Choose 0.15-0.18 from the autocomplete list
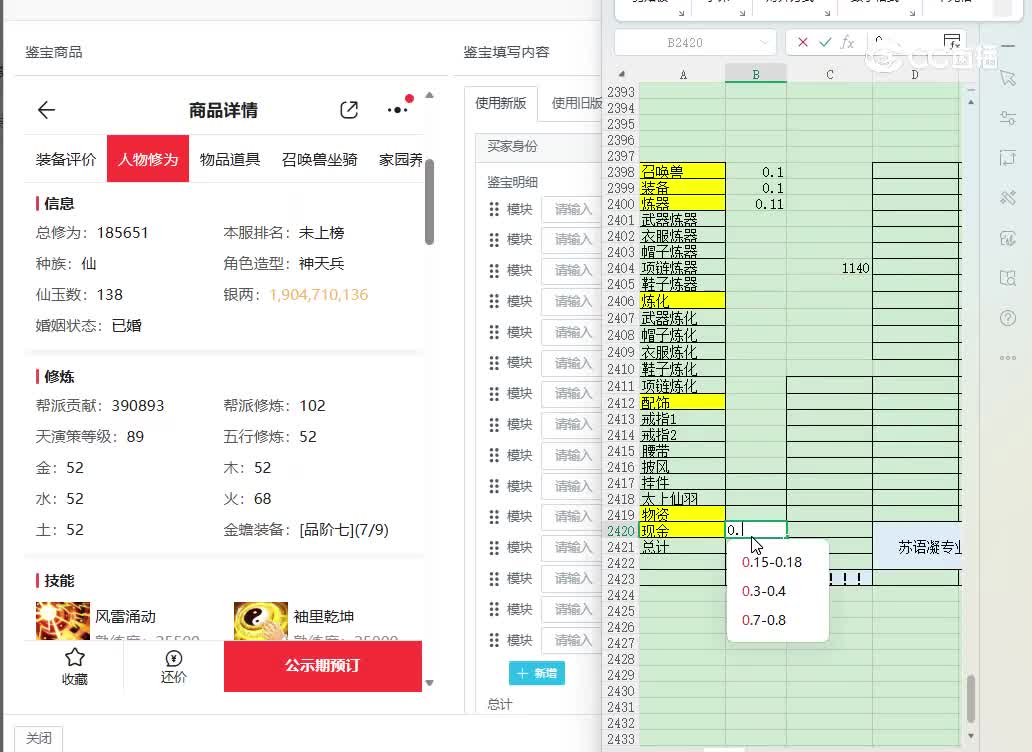The width and height of the screenshot is (1032, 752). [772, 562]
